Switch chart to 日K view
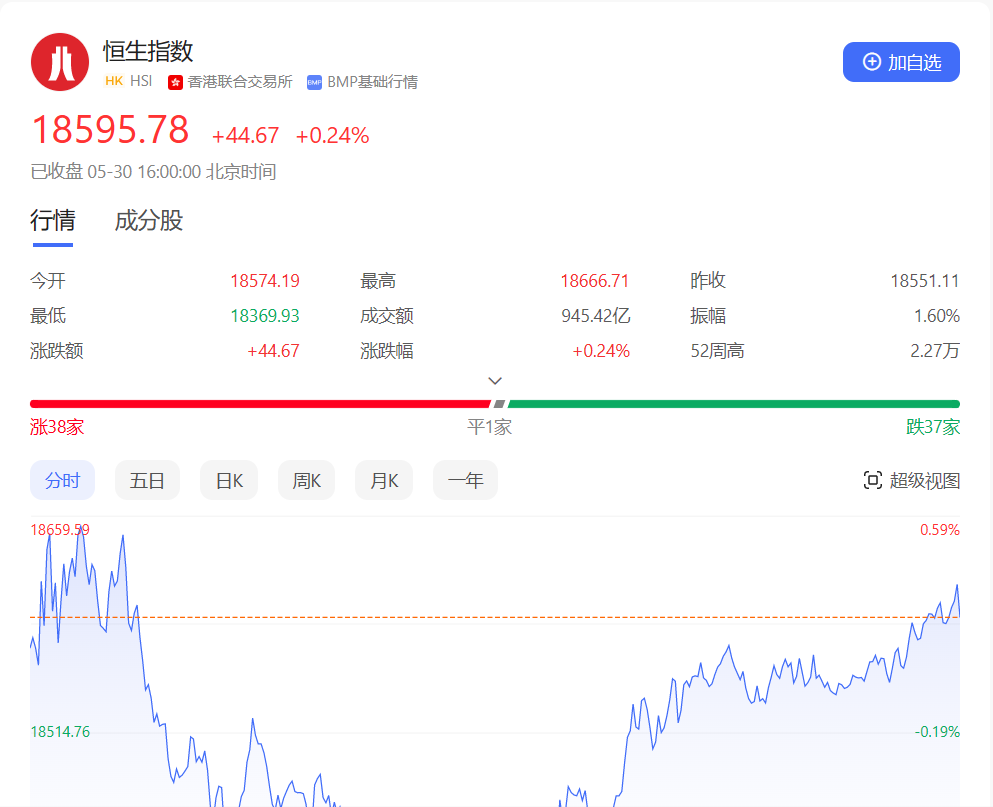Screen dimensions: 993x807 tap(229, 480)
